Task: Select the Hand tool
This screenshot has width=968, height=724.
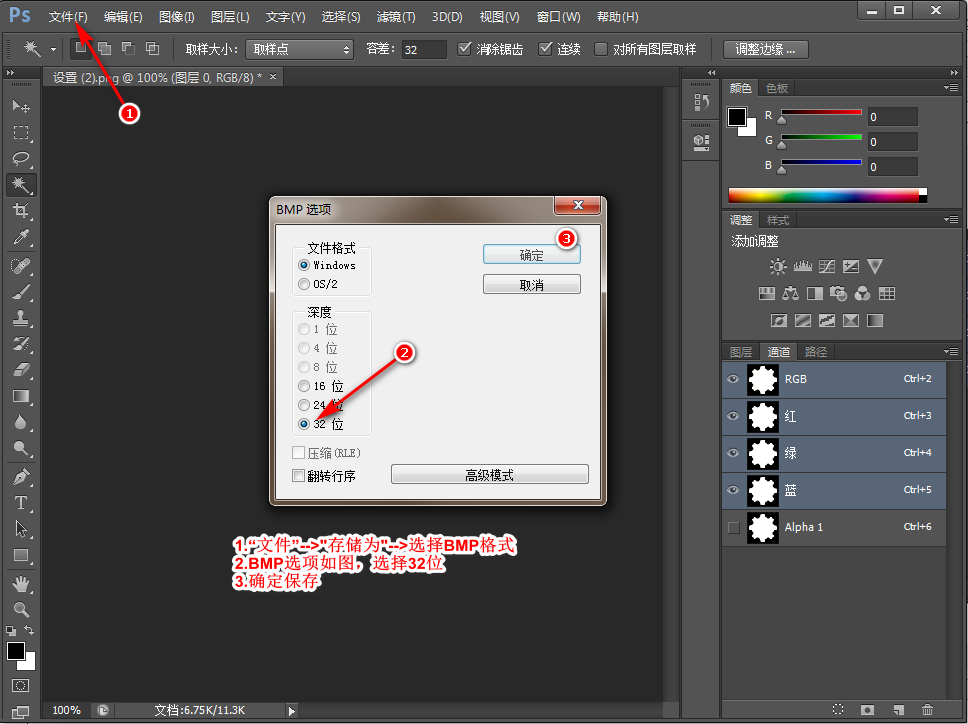Action: tap(21, 584)
